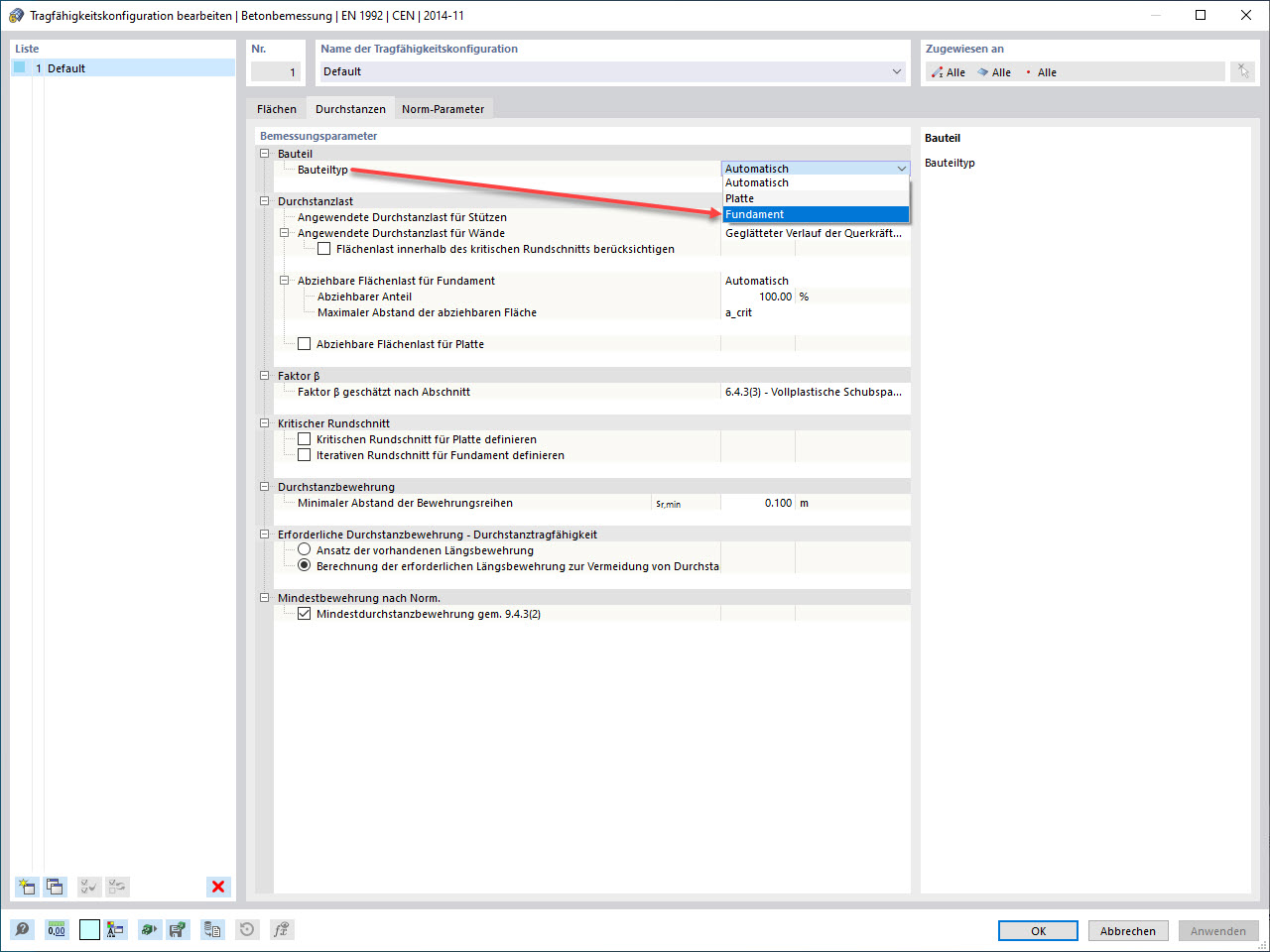Collapse the Kritischer Rundschnitt section
Screen dimensions: 1270x952
tap(265, 423)
